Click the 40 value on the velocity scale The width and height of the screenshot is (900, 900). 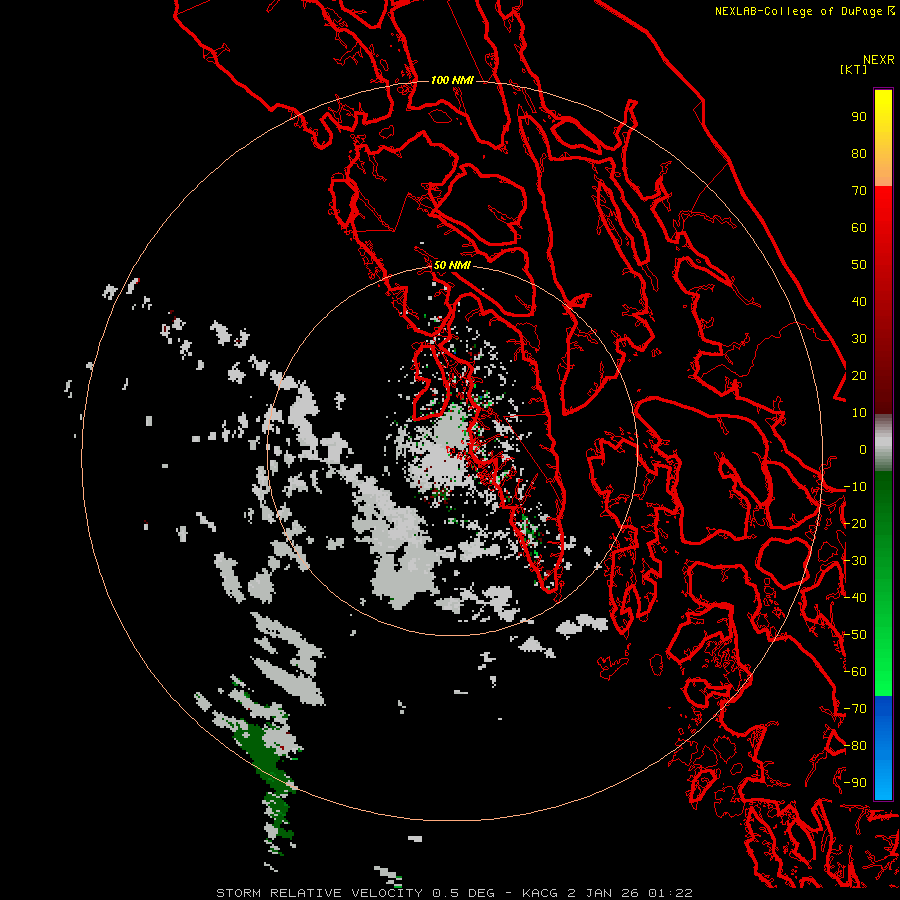point(859,302)
